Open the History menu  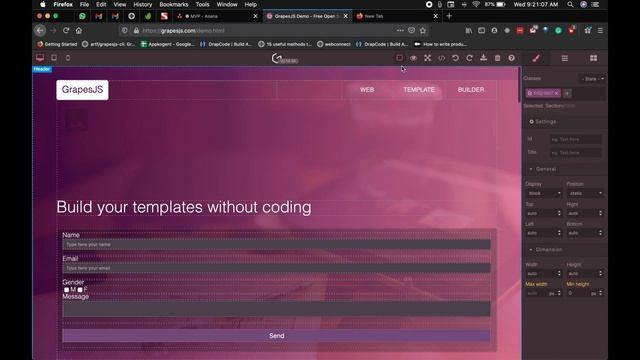[x=142, y=4]
